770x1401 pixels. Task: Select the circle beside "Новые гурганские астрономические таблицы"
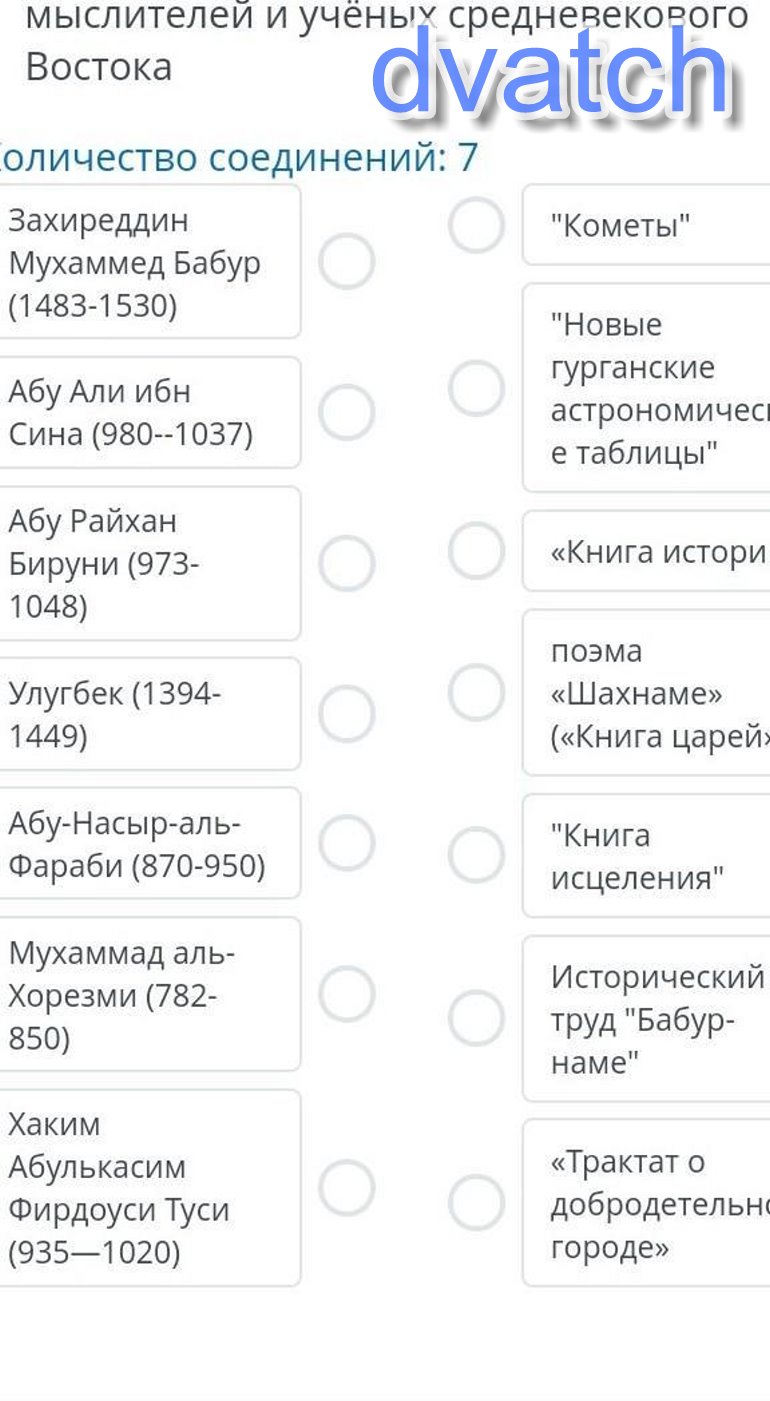coord(476,388)
